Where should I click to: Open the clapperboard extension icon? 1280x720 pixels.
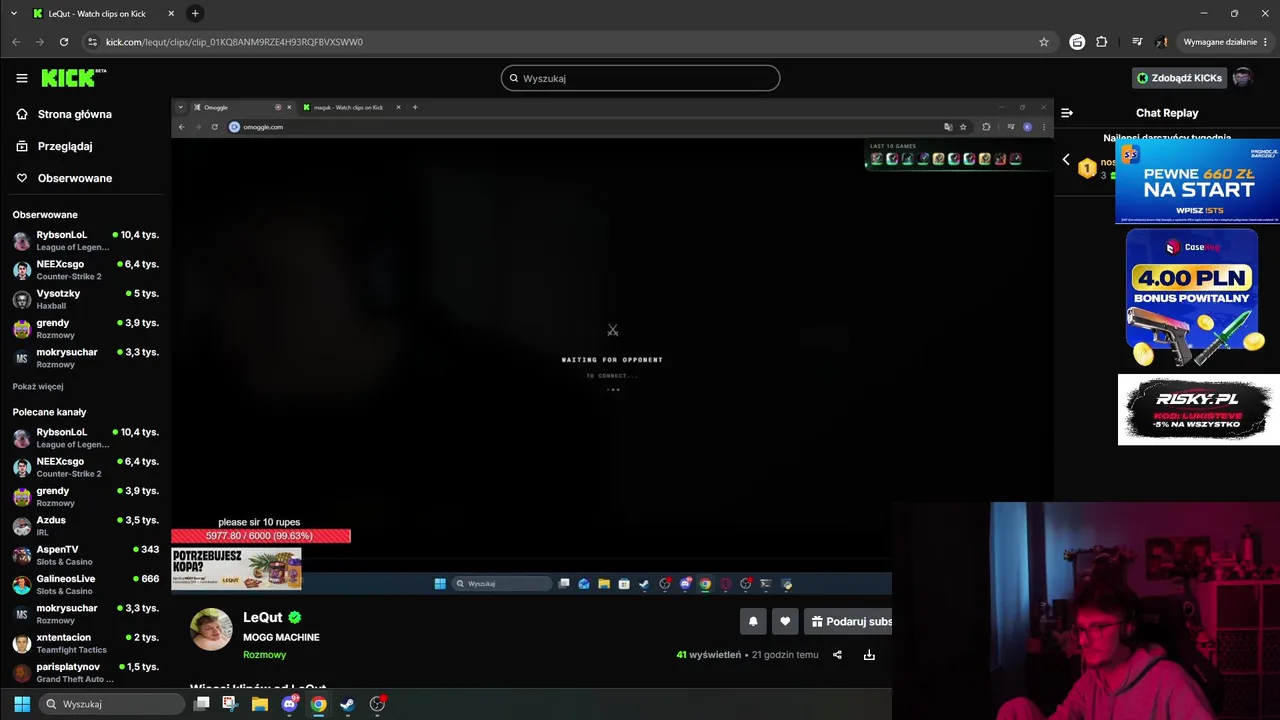[1077, 42]
